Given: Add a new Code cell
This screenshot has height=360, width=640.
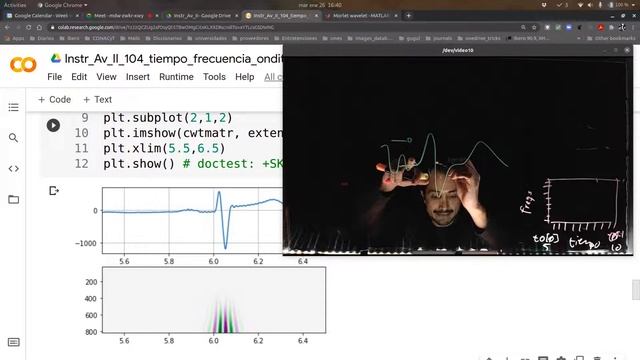Looking at the screenshot, I should pos(54,100).
